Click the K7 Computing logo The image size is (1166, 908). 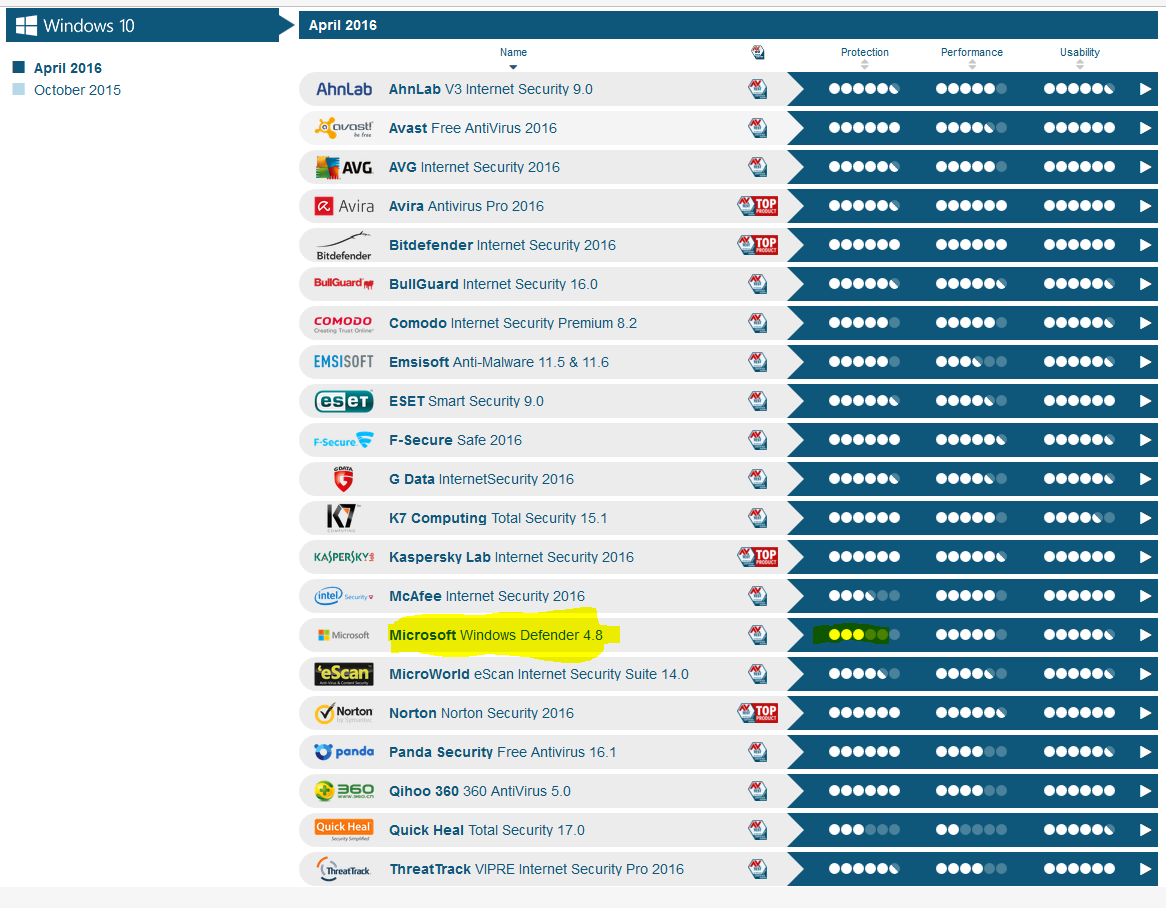pos(343,518)
